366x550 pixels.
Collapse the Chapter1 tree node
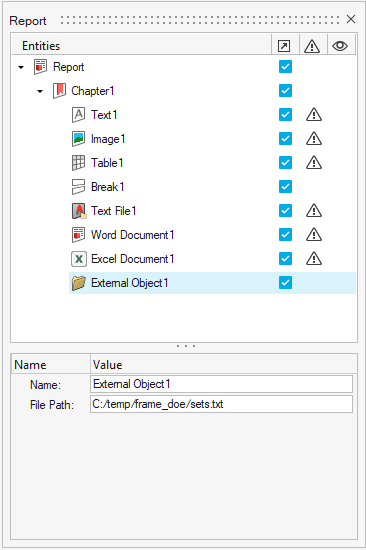40,91
